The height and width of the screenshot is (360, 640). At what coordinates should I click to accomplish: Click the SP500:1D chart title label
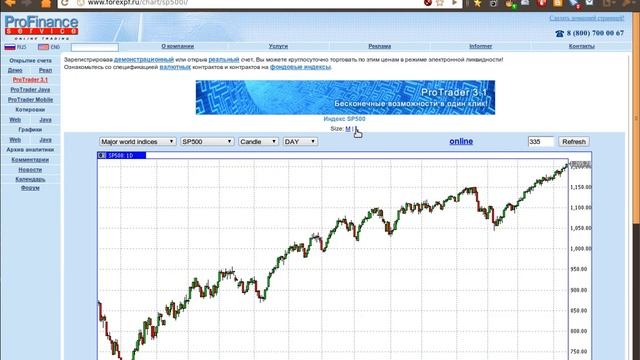120,156
